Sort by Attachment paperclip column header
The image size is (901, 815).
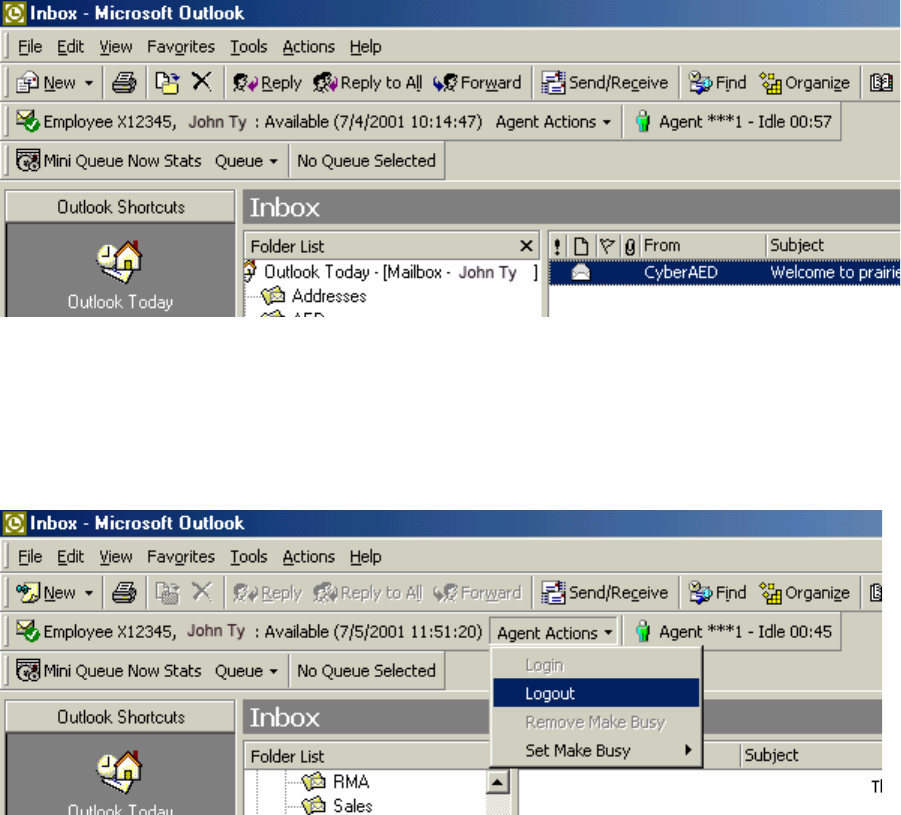coord(630,247)
